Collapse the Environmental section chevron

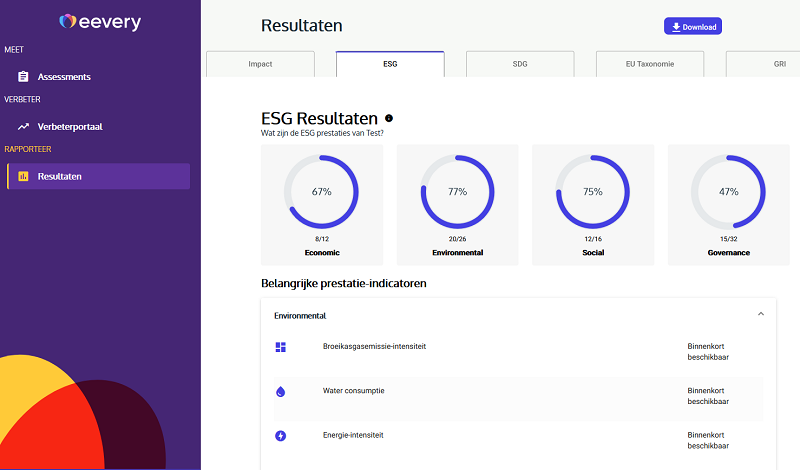point(761,314)
